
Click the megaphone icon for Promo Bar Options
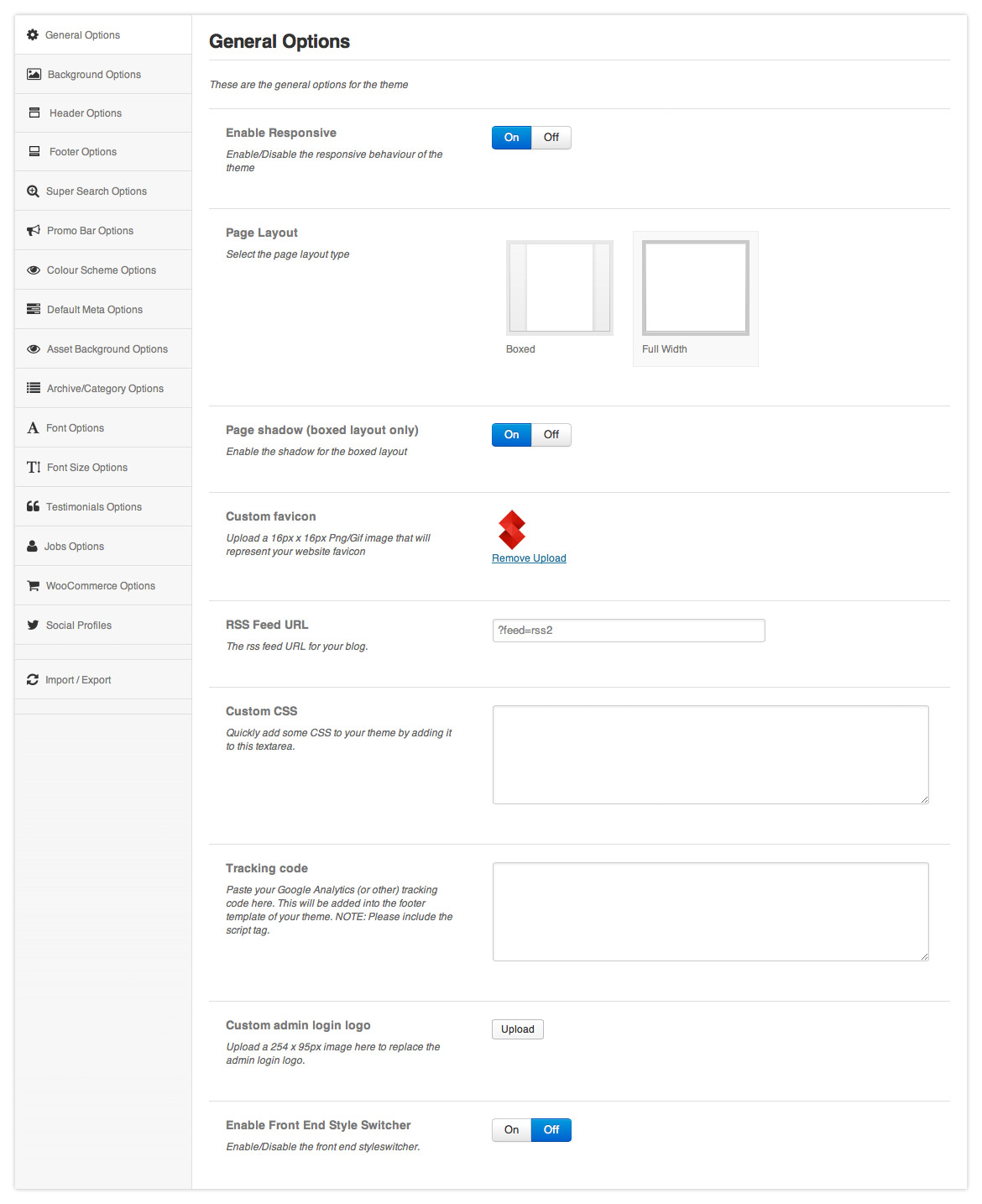tap(34, 231)
